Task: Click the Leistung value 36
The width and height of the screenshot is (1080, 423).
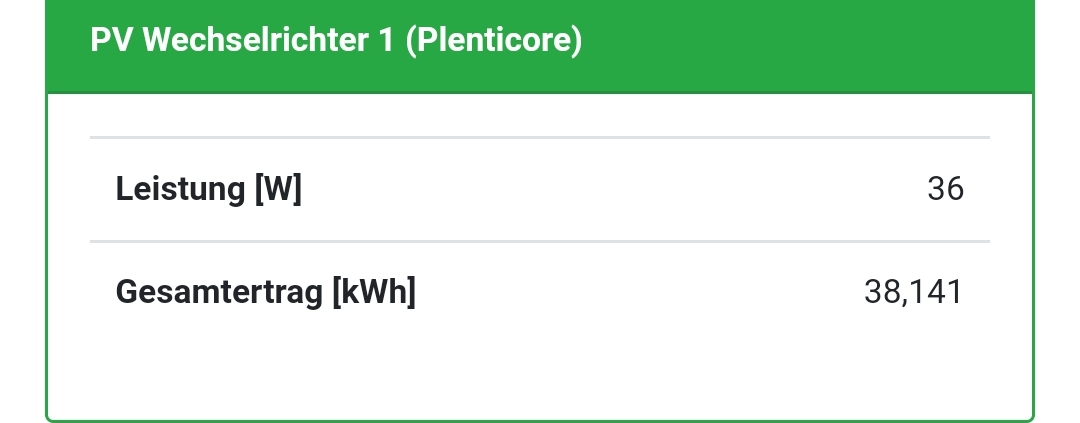Action: [945, 188]
